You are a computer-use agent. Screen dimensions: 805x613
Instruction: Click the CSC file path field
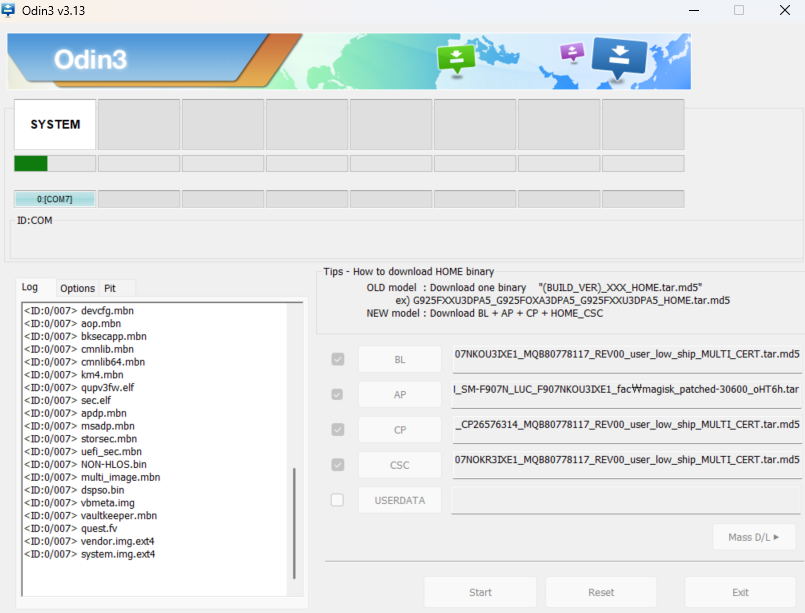click(x=627, y=465)
